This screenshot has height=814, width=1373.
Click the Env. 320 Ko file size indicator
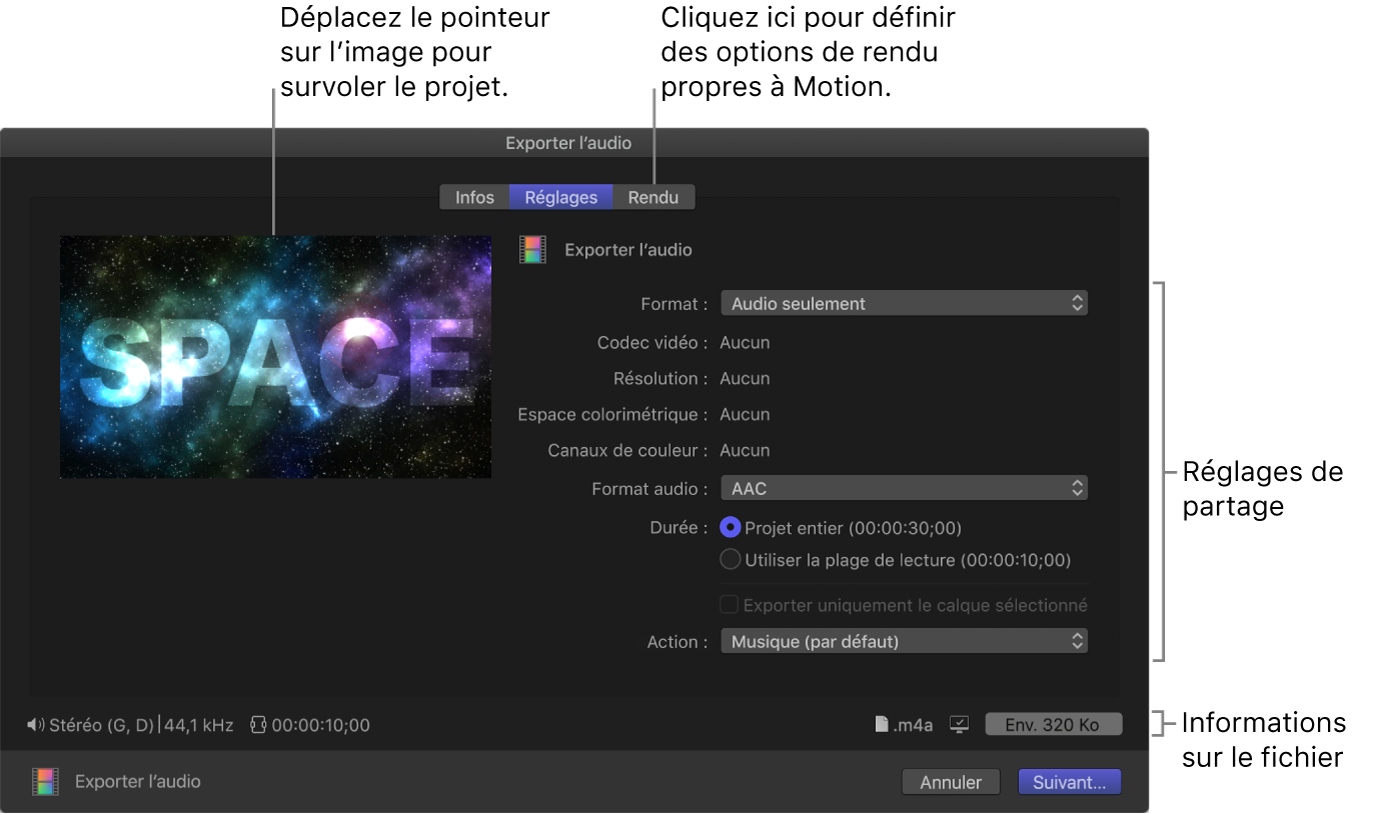coord(1053,723)
